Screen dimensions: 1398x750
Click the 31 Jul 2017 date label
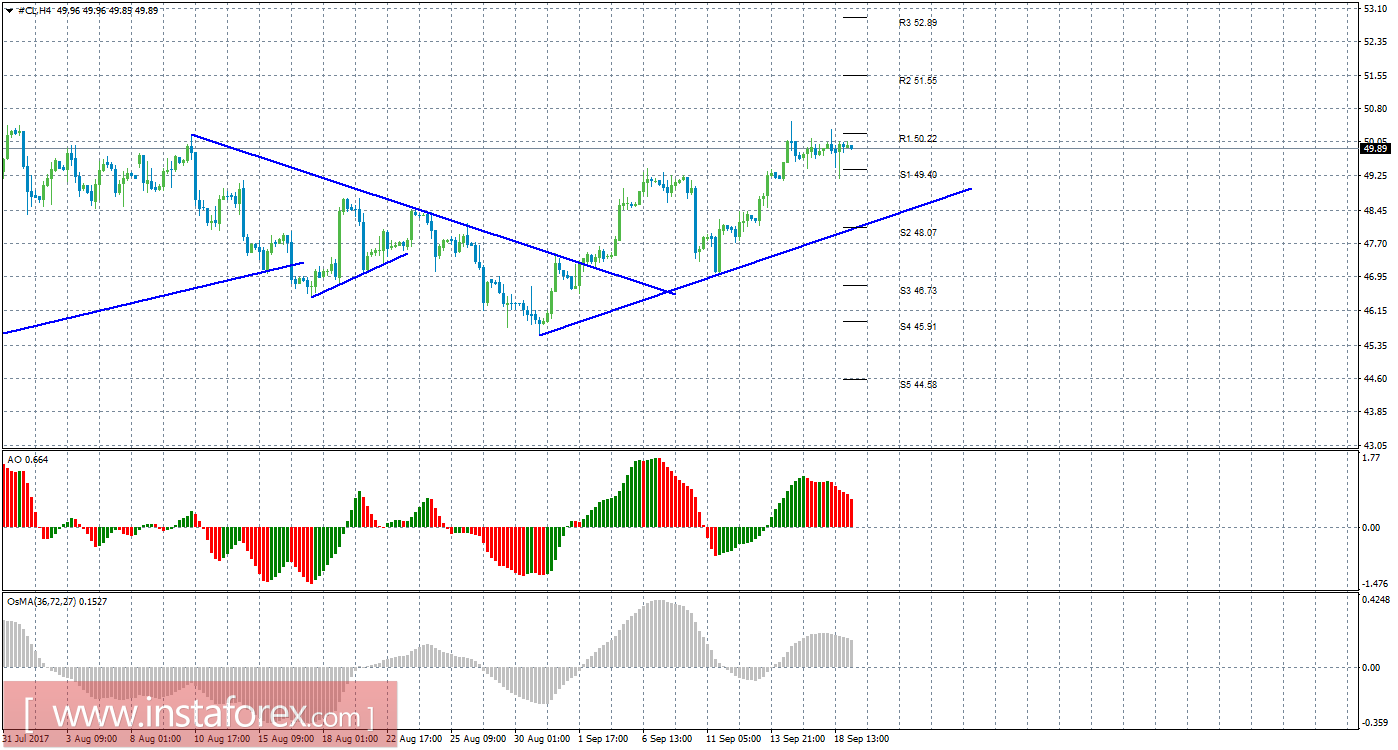coord(25,740)
